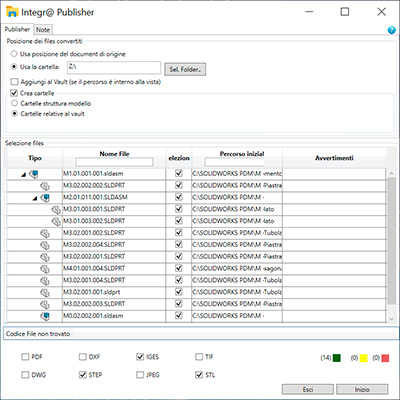Click the file list scroll-down arrow
Image resolution: width=400 pixels, height=400 pixels.
[x=392, y=319]
